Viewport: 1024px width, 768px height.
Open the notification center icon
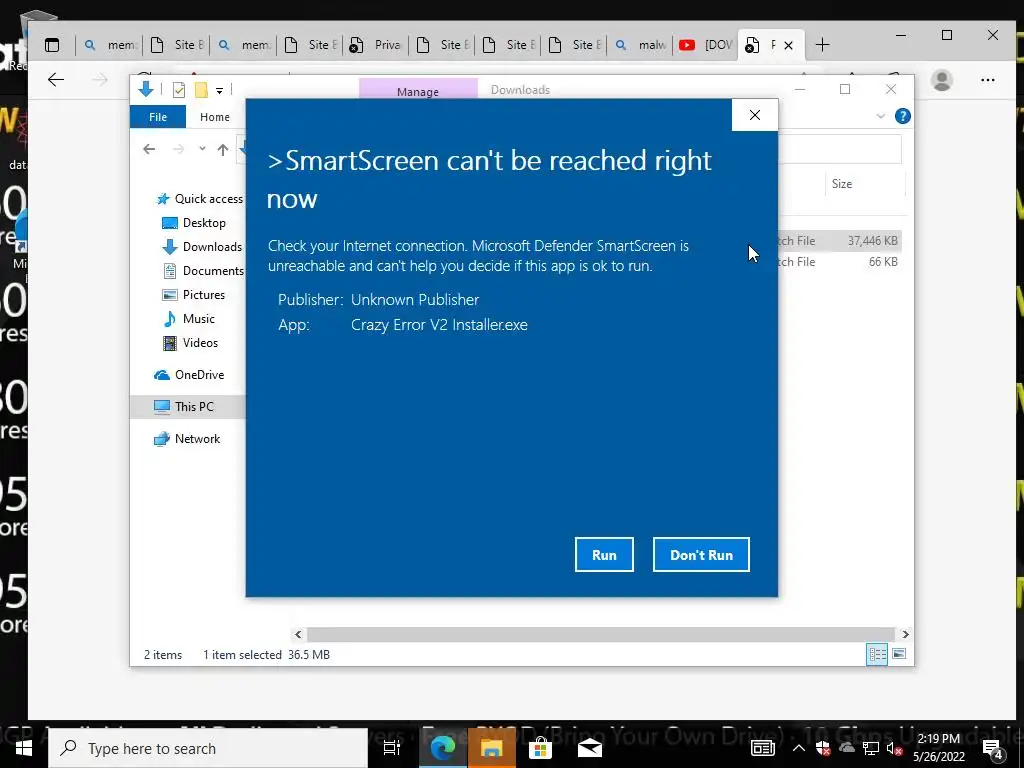[x=993, y=749]
